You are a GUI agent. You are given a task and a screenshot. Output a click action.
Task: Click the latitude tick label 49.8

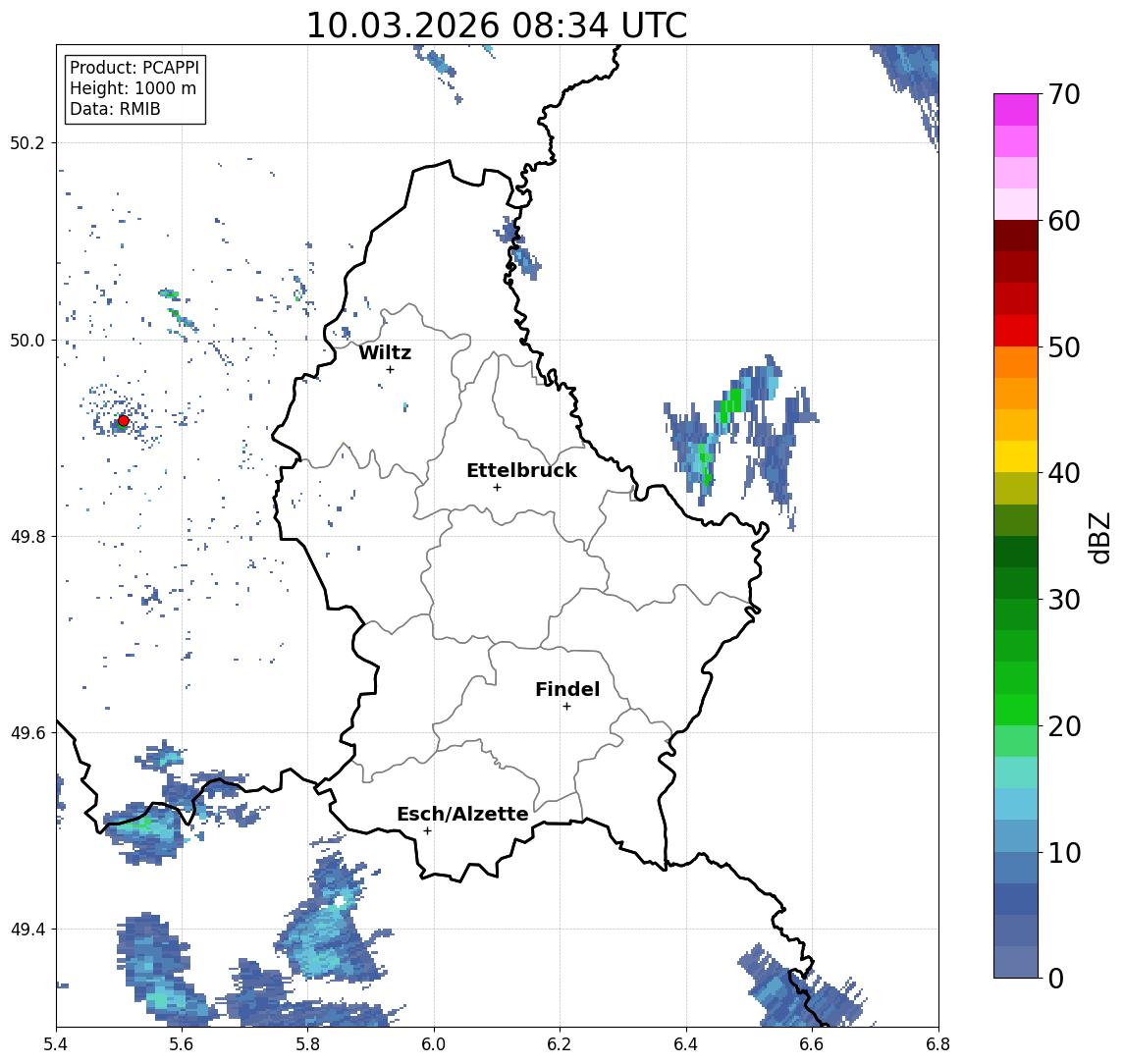(27, 536)
